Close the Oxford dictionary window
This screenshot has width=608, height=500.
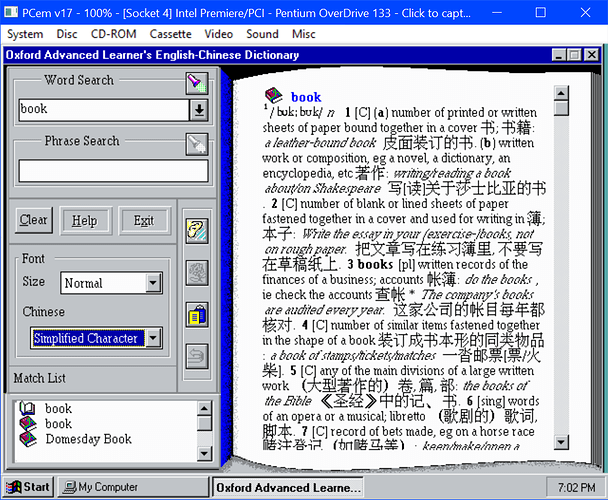592,55
